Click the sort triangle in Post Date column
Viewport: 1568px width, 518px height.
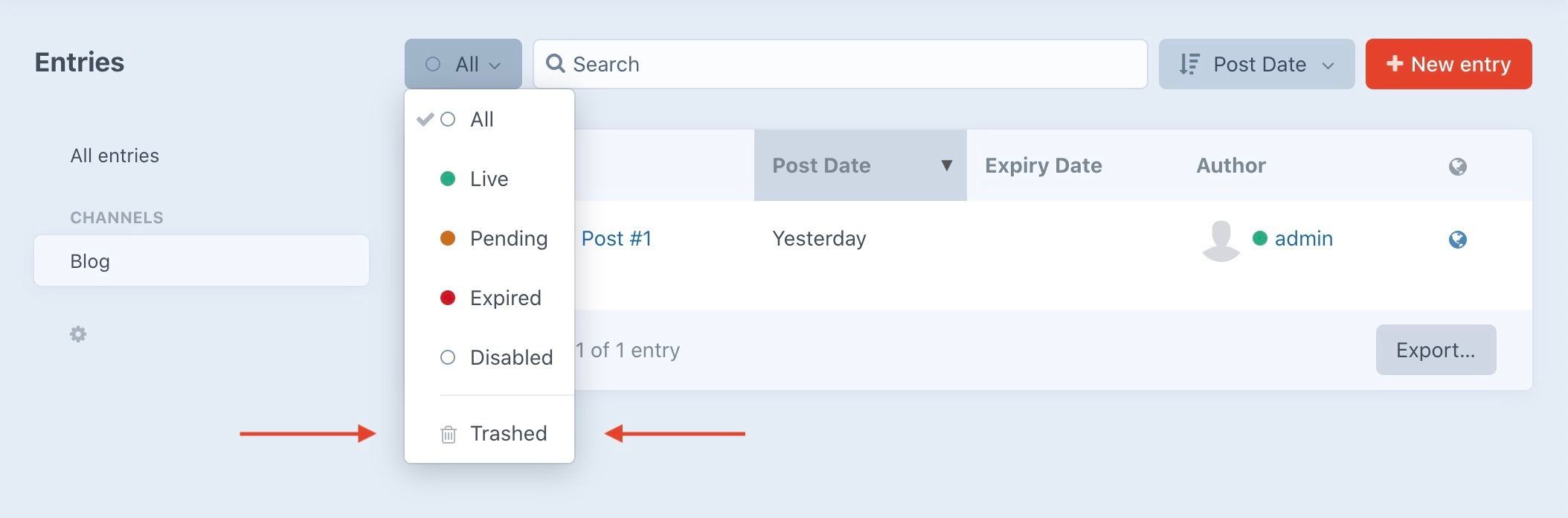coord(945,166)
